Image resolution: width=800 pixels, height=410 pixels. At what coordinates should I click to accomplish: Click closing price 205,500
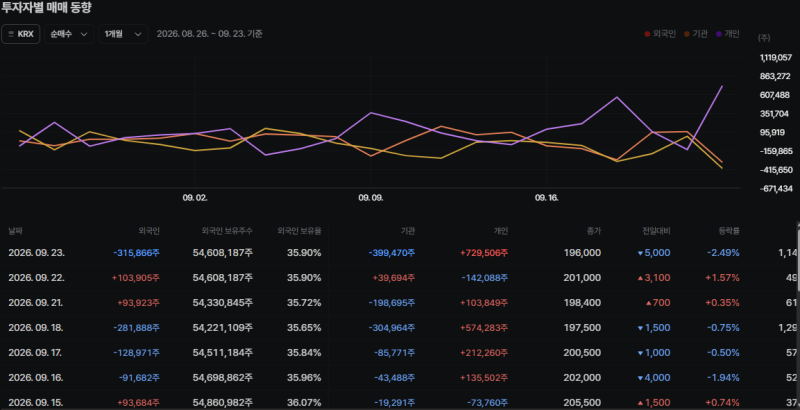coord(582,403)
